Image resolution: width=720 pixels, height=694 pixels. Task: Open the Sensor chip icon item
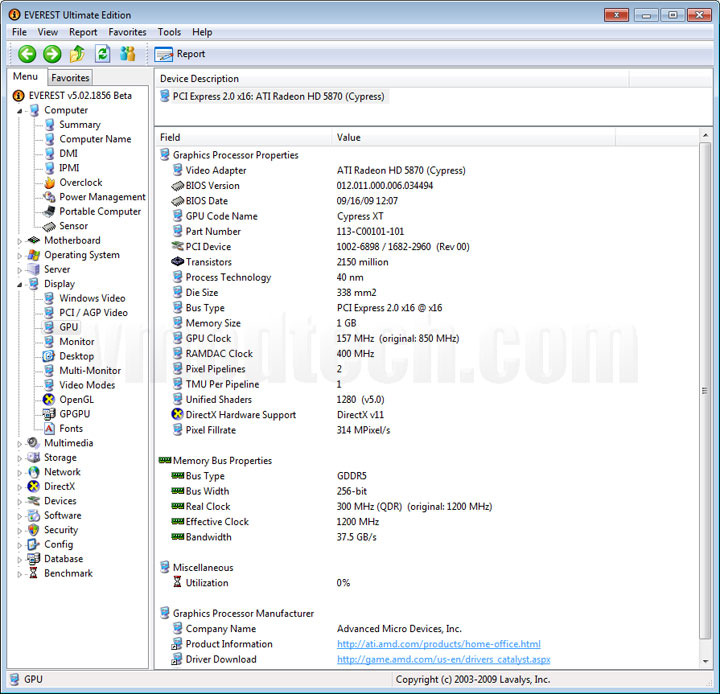pyautogui.click(x=49, y=226)
